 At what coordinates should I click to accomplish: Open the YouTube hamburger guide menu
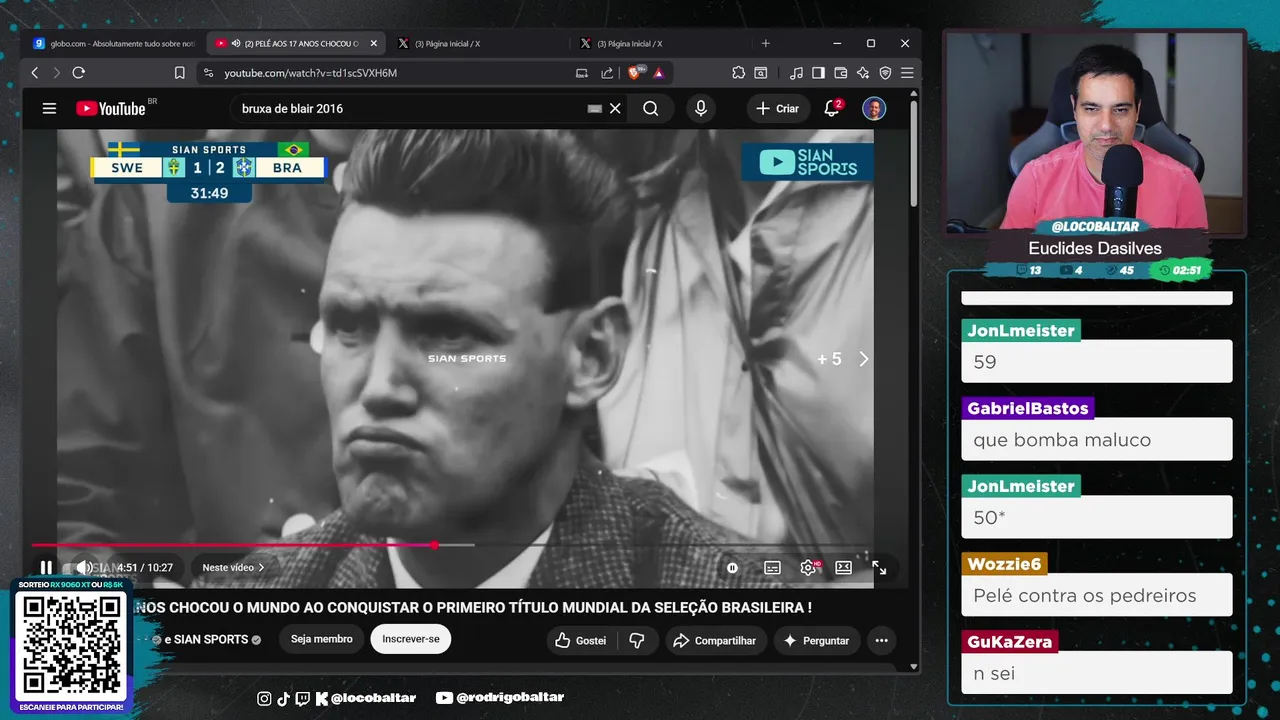click(49, 108)
